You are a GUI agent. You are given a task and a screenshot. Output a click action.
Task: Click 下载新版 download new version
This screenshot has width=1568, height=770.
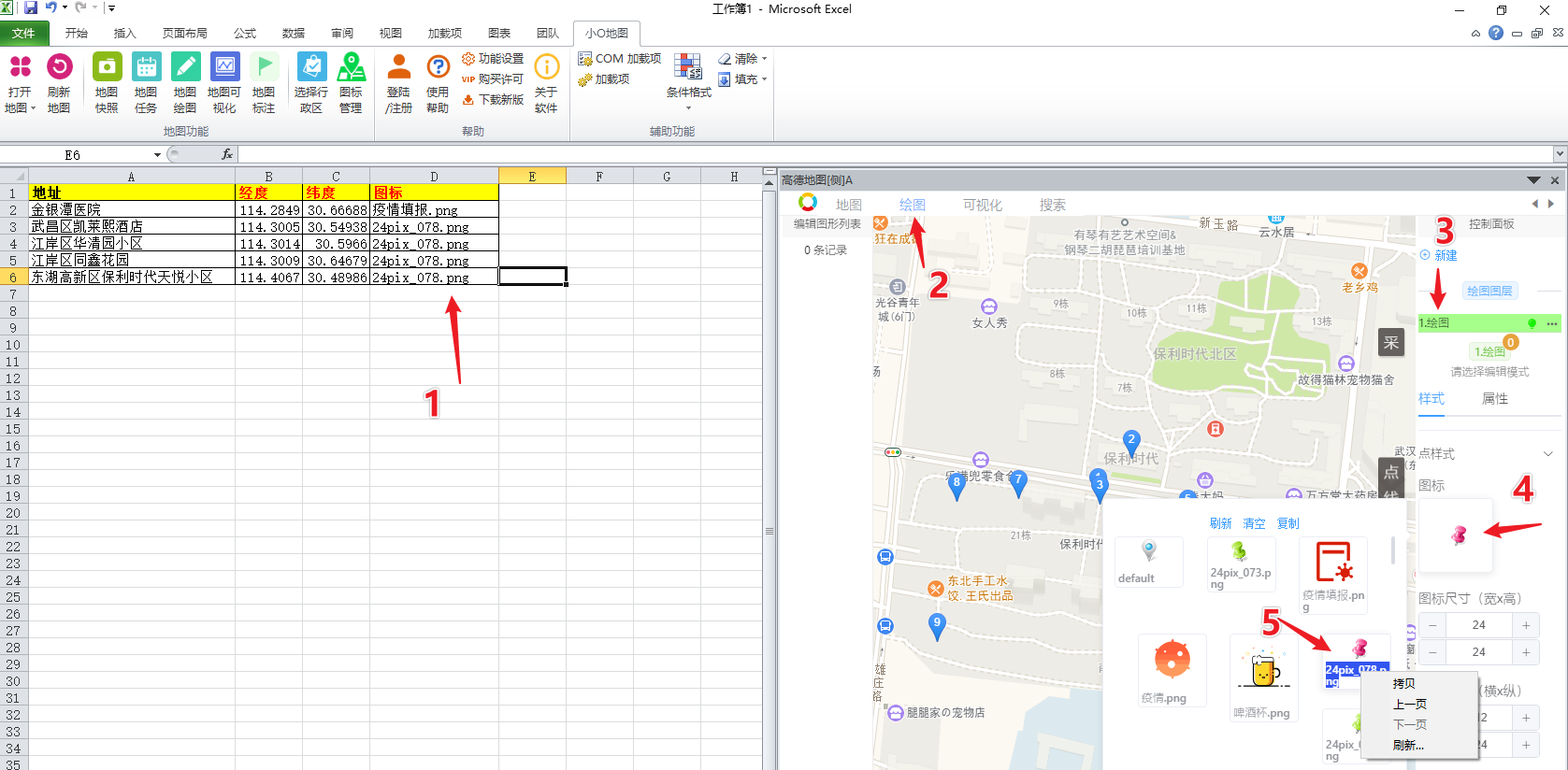(492, 100)
